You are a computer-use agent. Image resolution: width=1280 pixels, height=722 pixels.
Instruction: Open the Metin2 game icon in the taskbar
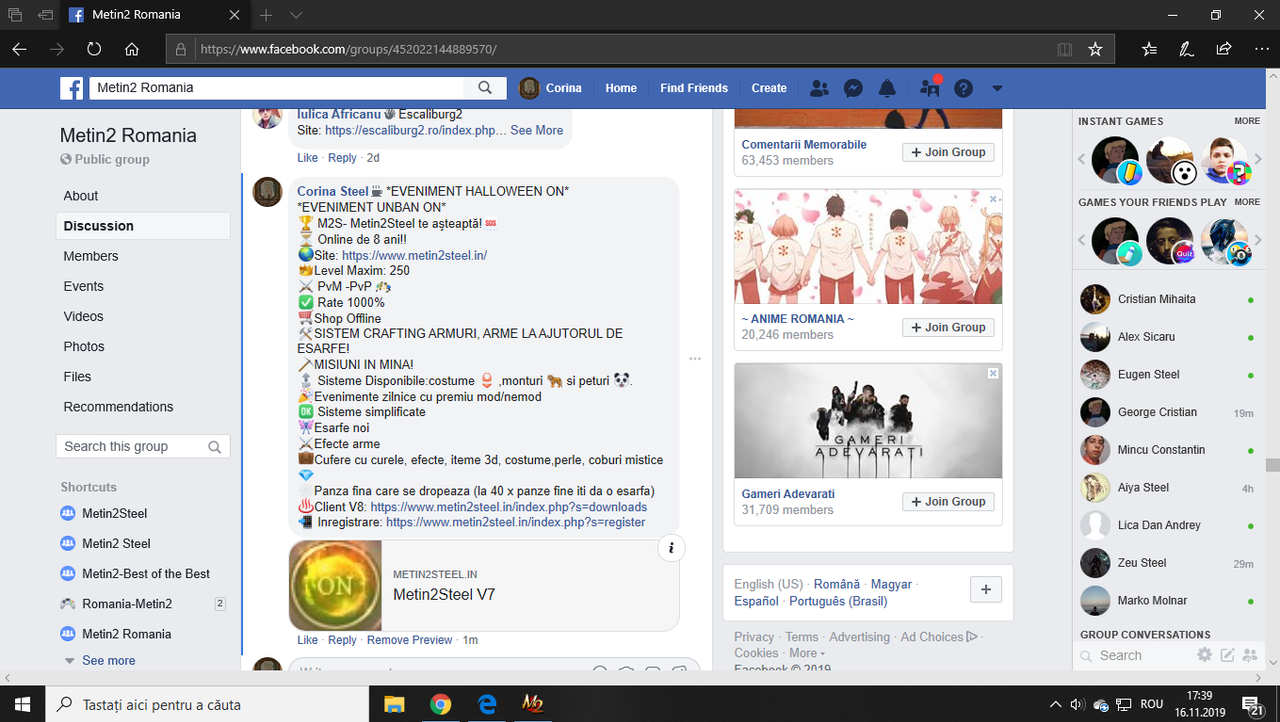(533, 705)
